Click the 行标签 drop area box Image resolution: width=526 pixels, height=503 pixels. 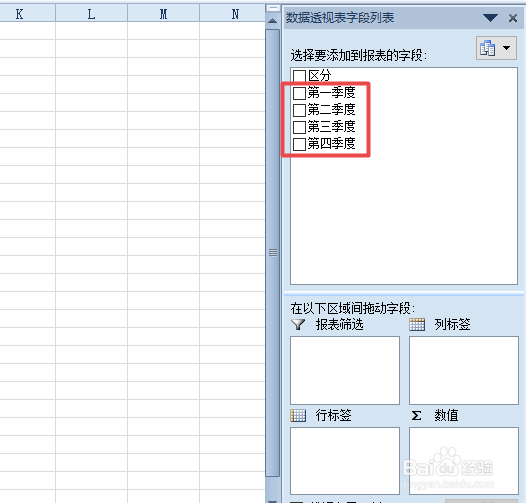(x=345, y=461)
